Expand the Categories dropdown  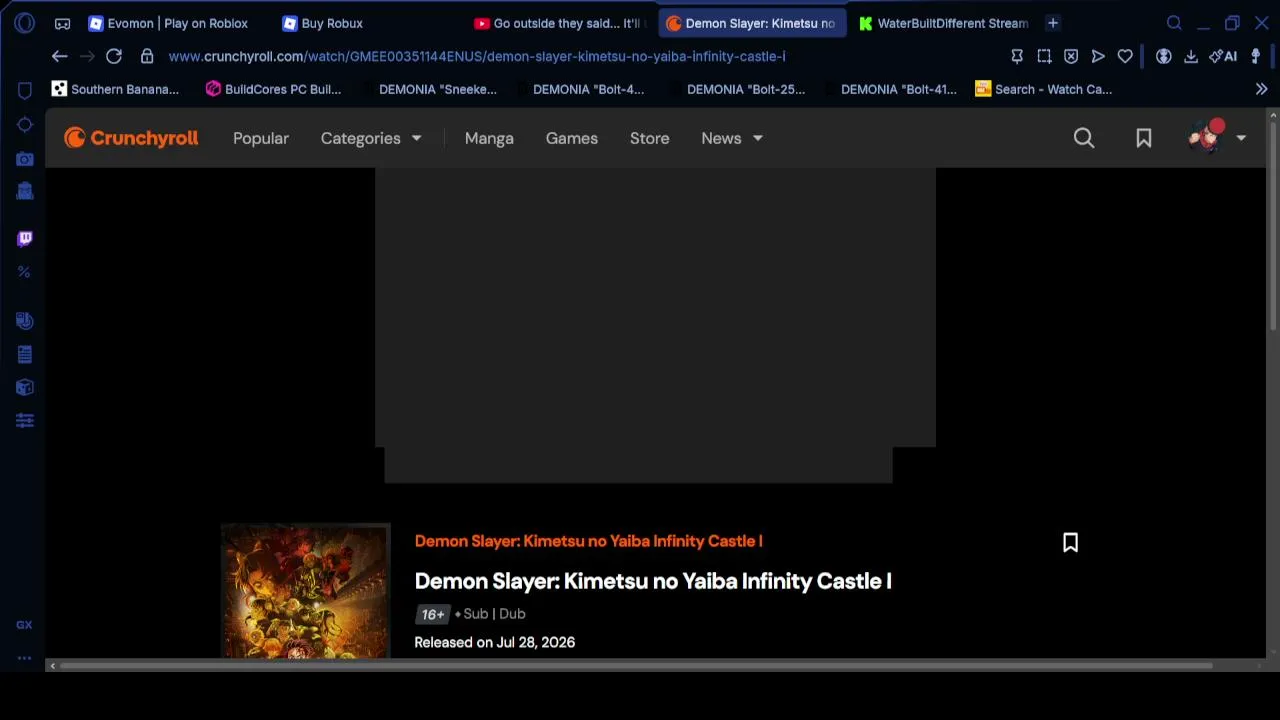371,138
